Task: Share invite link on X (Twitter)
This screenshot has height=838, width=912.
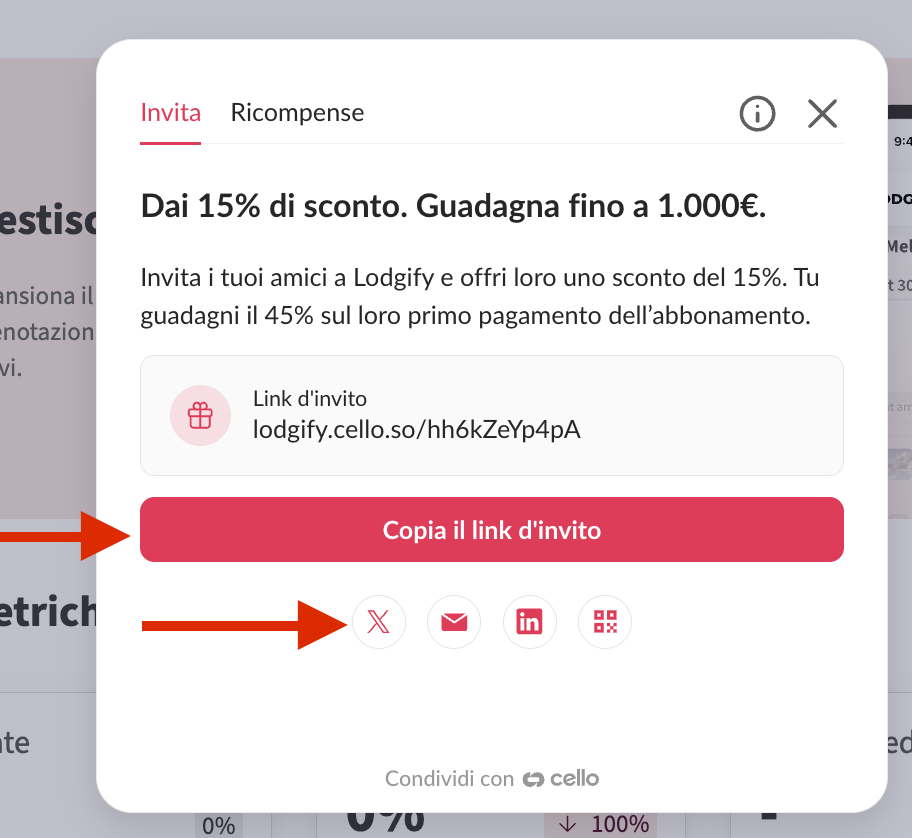Action: coord(379,622)
